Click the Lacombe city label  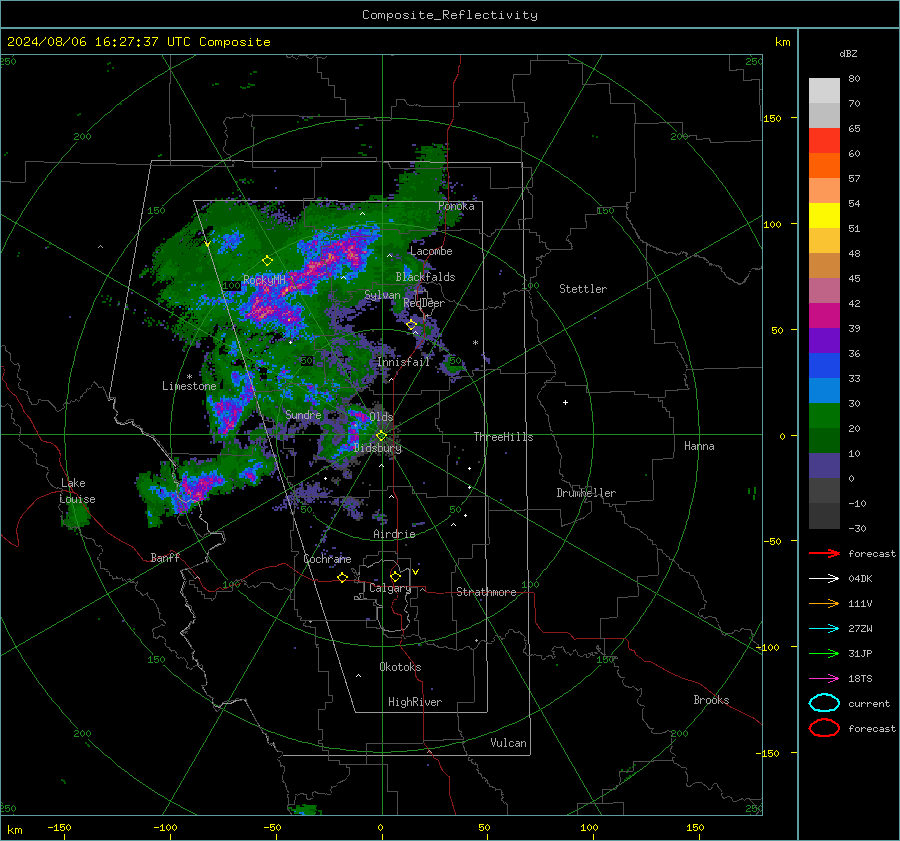point(431,251)
